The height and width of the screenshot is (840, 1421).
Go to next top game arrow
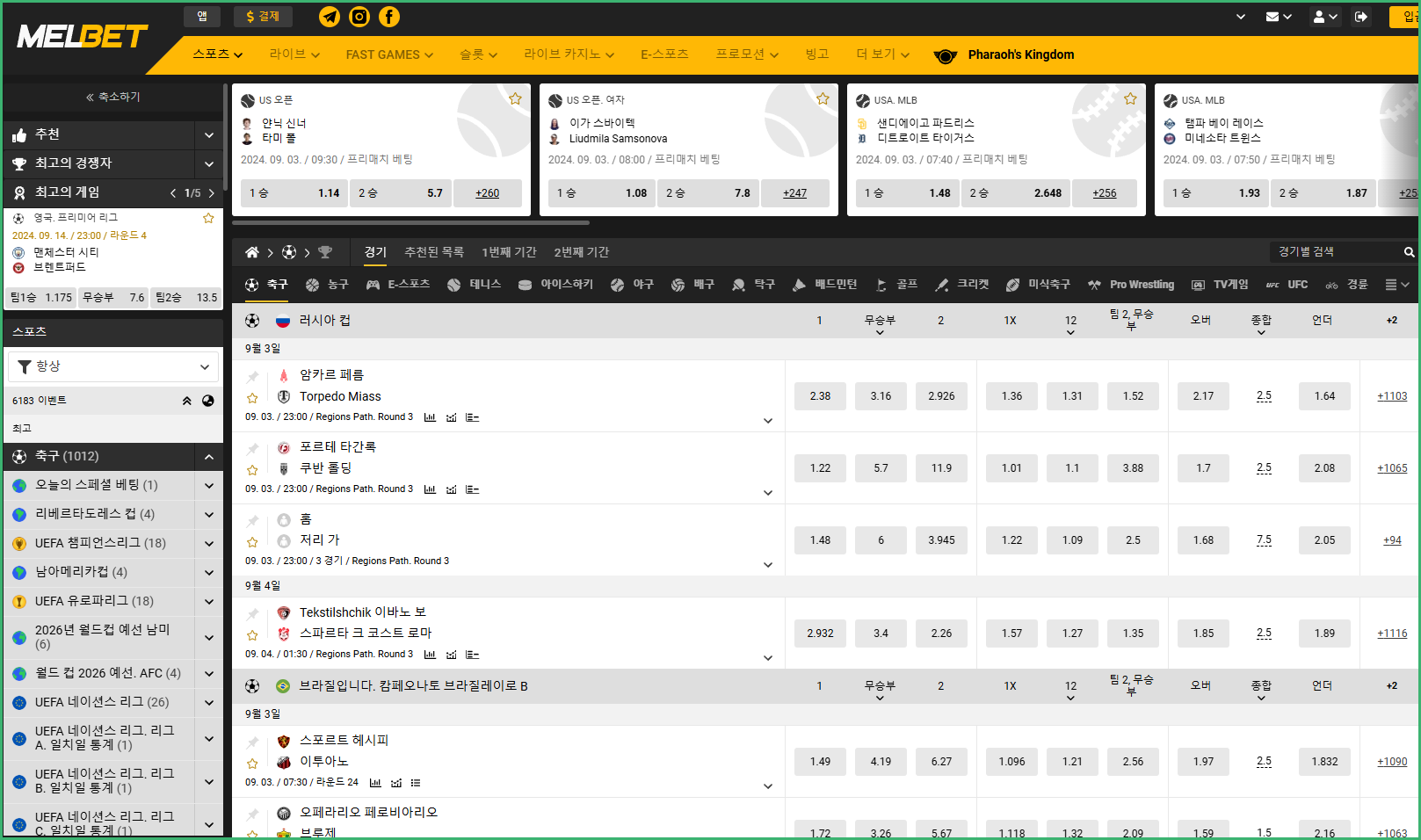[212, 193]
